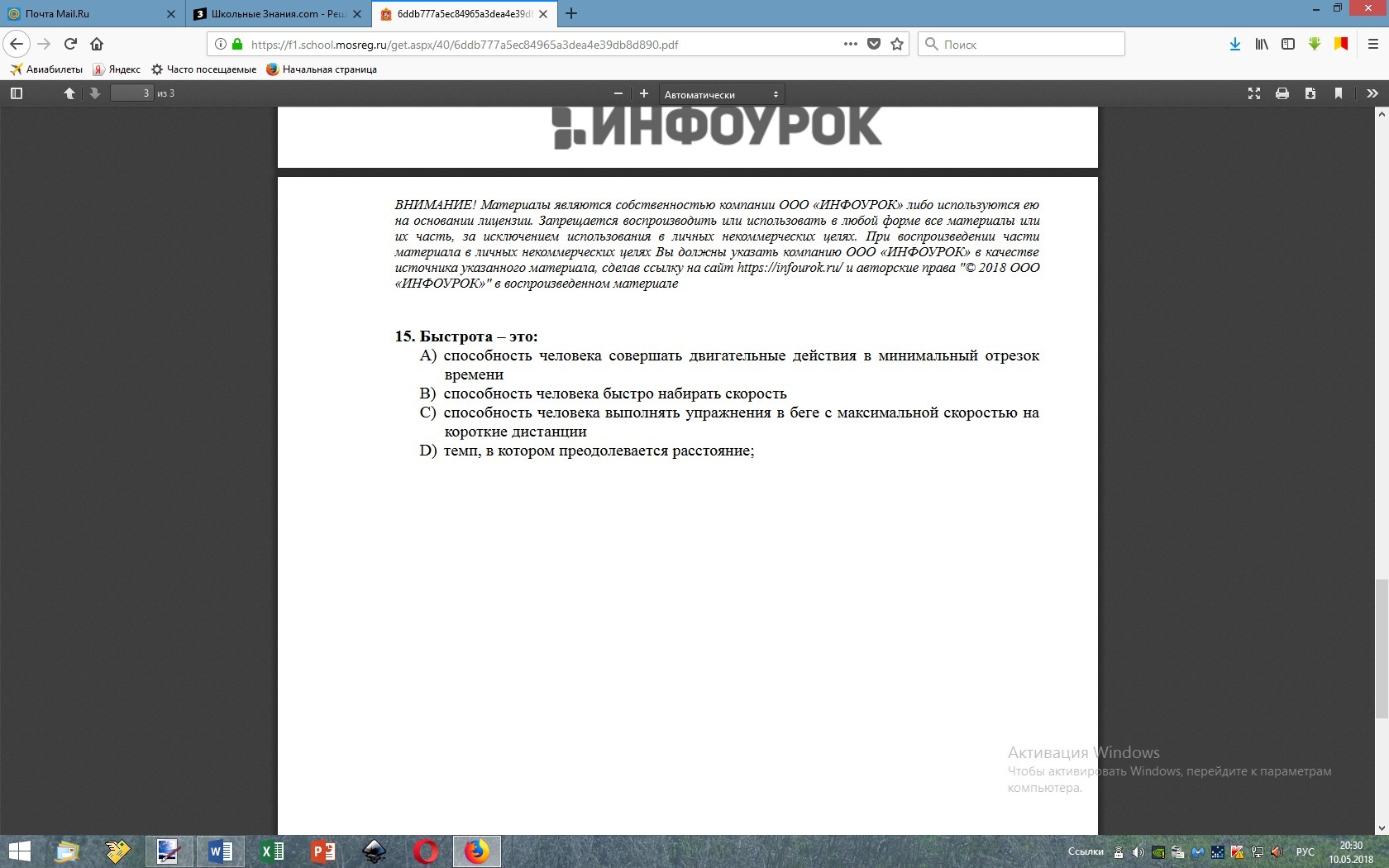The width and height of the screenshot is (1389, 868).
Task: Click the browser forward arrow
Action: tap(45, 44)
